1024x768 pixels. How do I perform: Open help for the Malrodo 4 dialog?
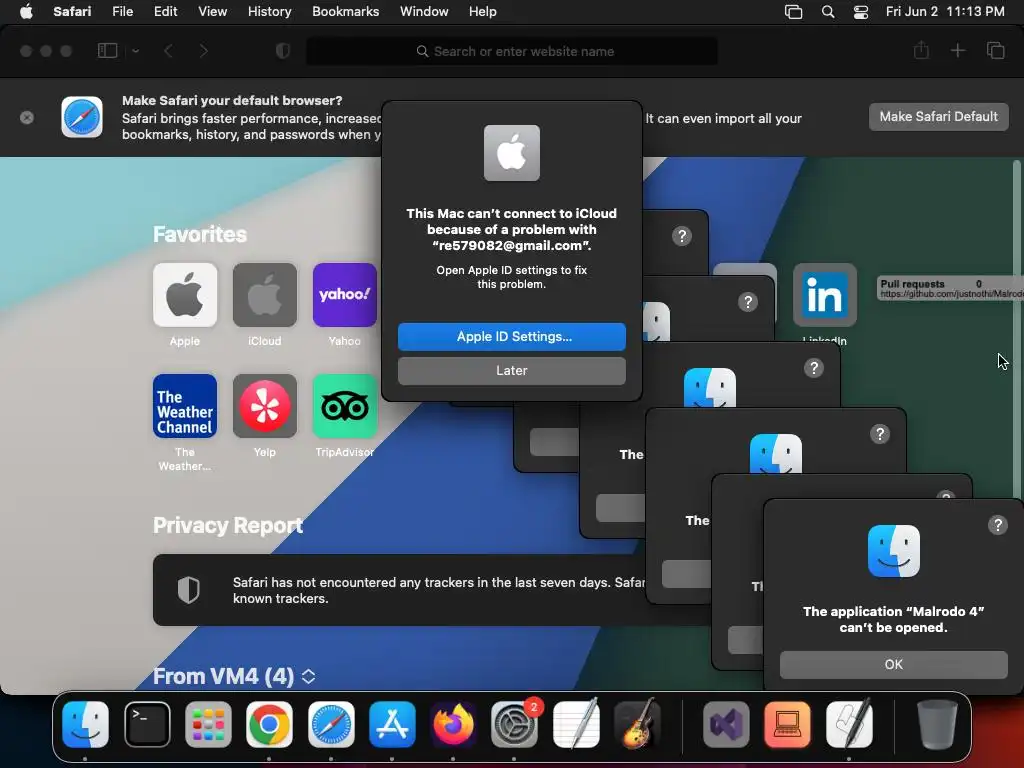[x=997, y=524]
